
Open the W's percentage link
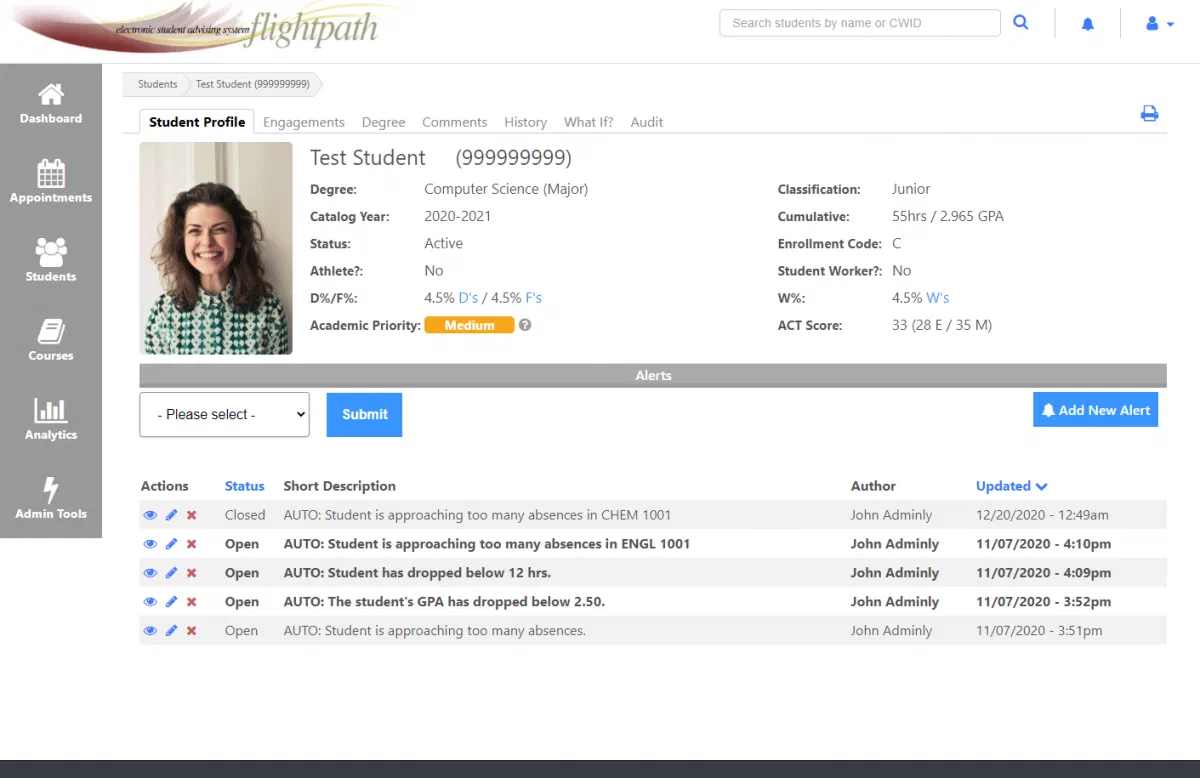coord(938,298)
